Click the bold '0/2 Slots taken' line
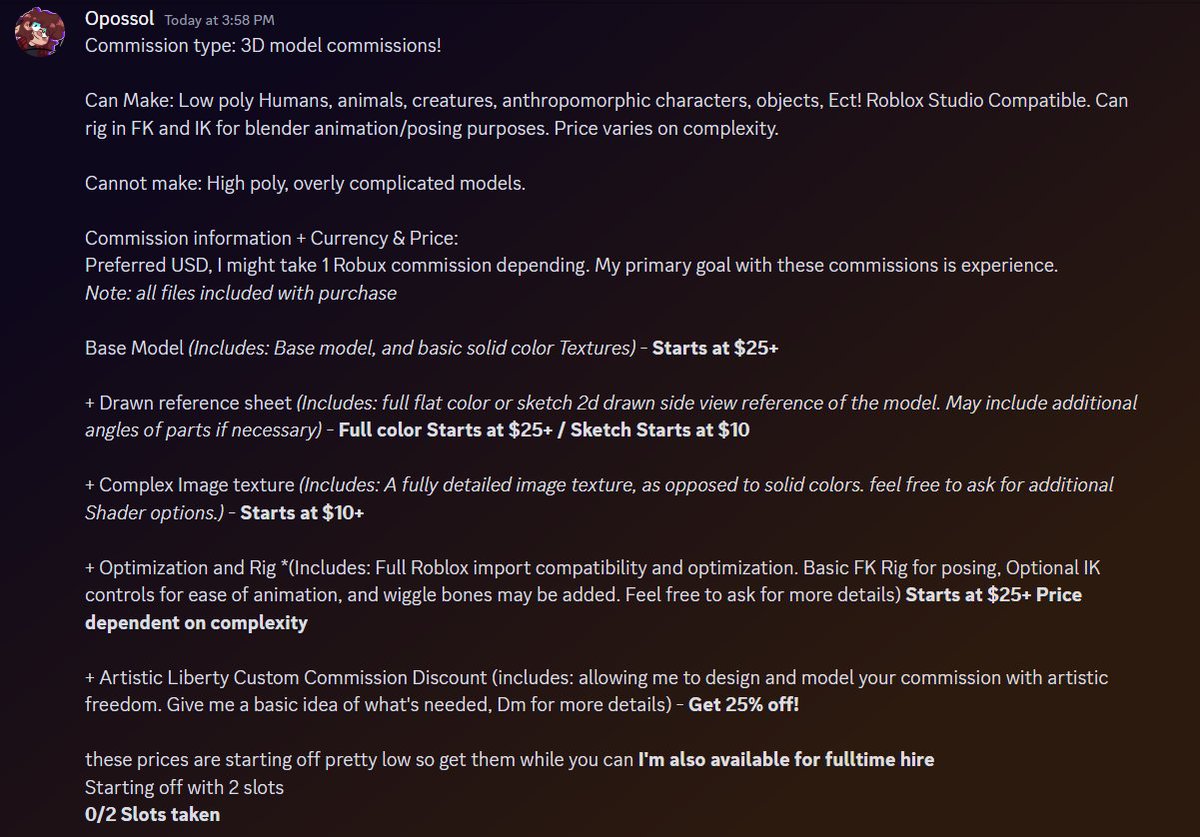This screenshot has width=1200, height=837. [153, 815]
